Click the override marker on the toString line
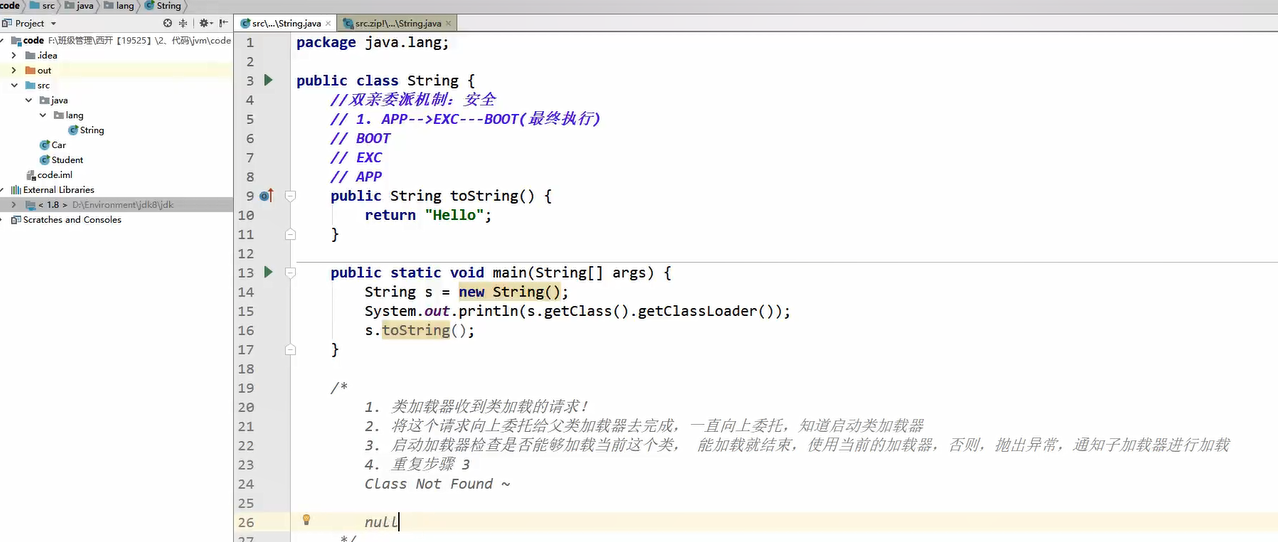The height and width of the screenshot is (542, 1278). (x=266, y=196)
